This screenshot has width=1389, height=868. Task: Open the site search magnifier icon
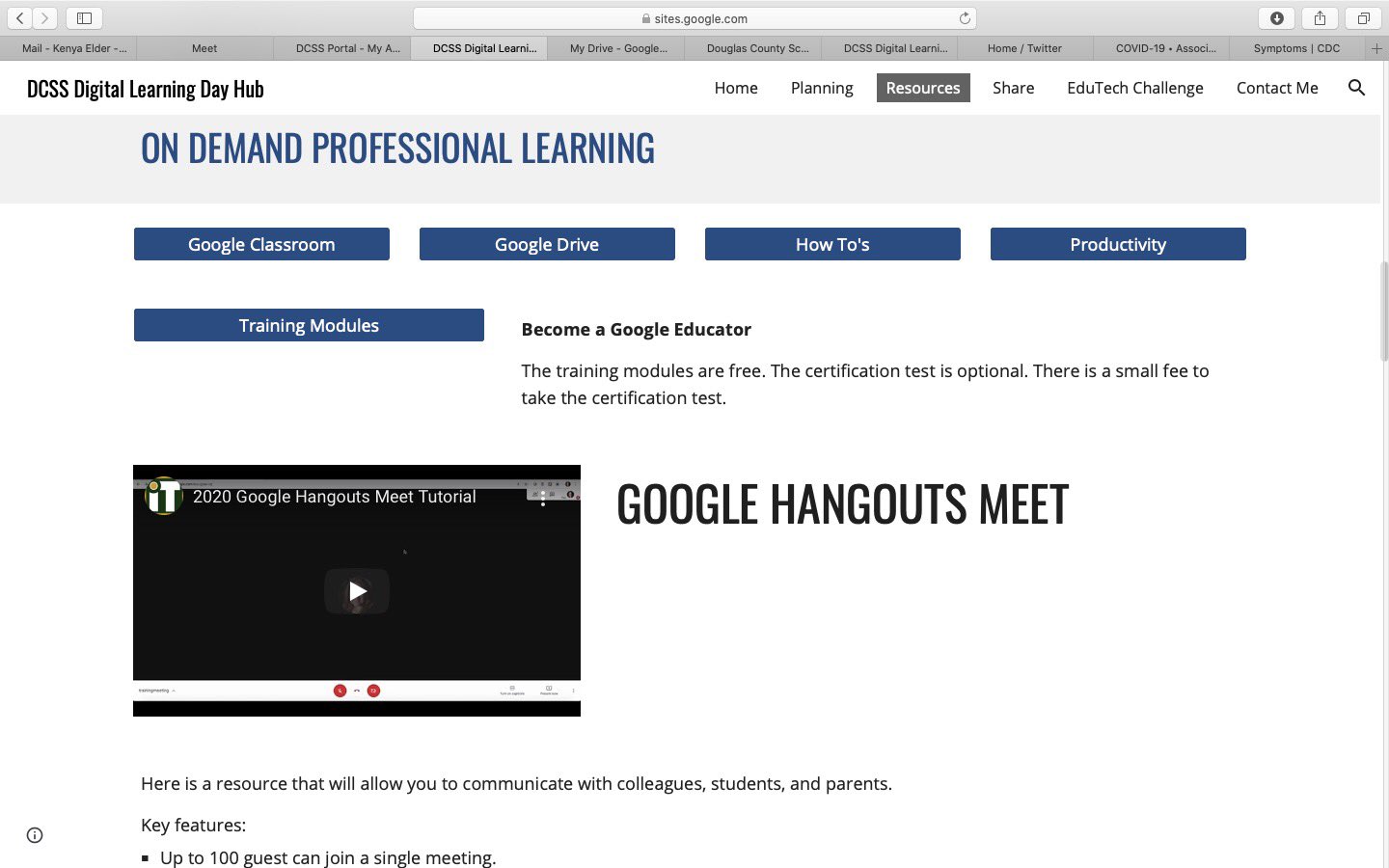(x=1356, y=88)
